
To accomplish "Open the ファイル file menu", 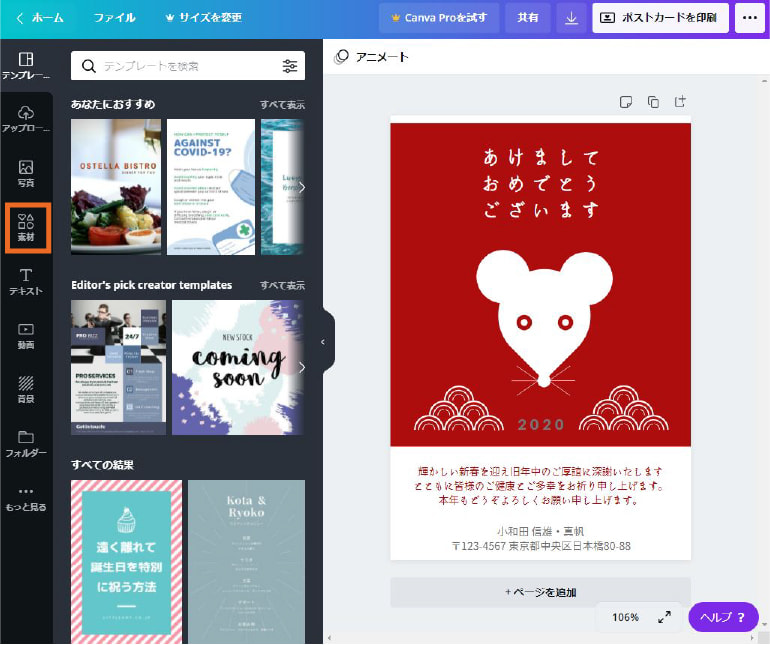I will [x=114, y=18].
